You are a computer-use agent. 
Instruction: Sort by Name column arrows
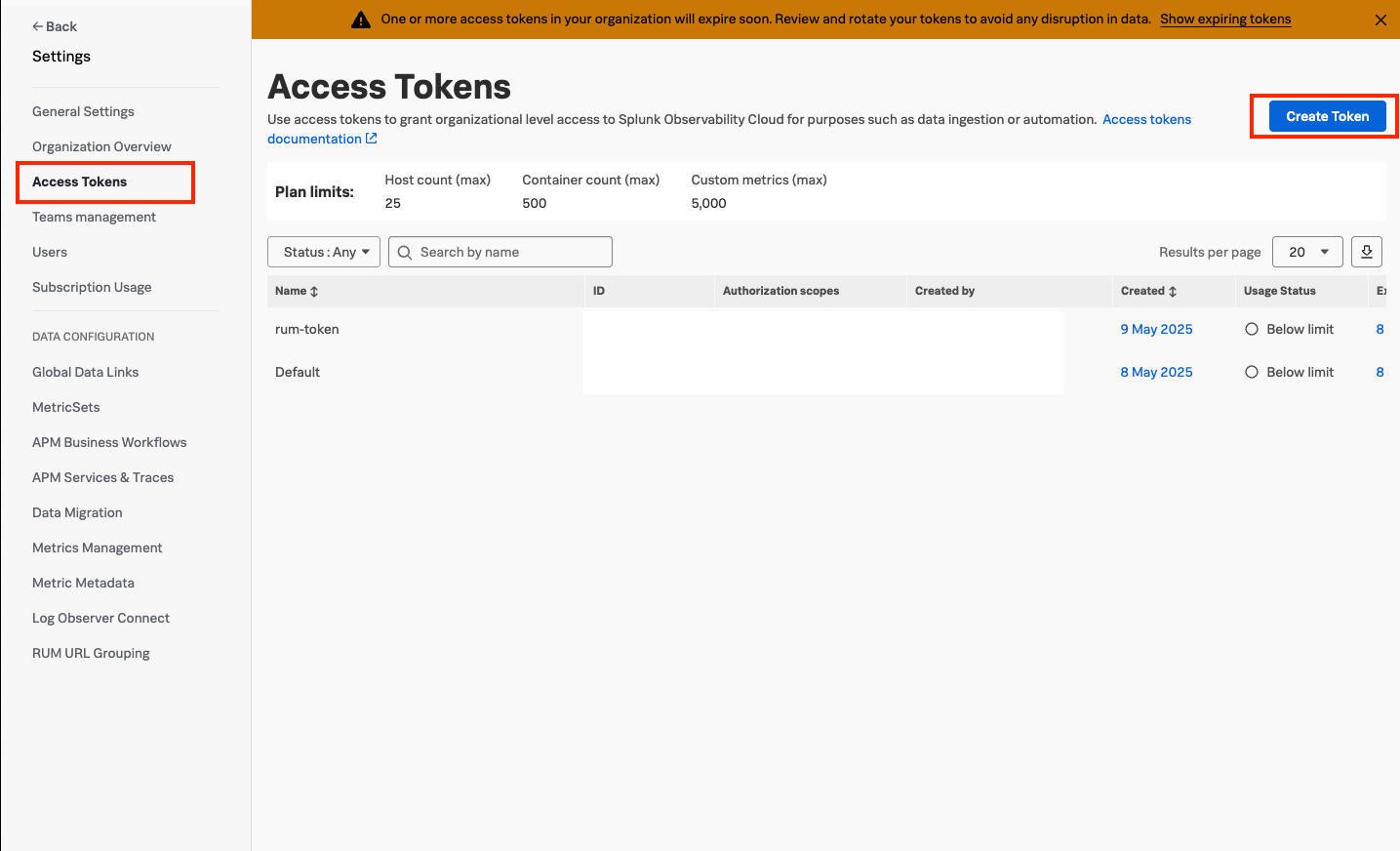pyautogui.click(x=314, y=292)
